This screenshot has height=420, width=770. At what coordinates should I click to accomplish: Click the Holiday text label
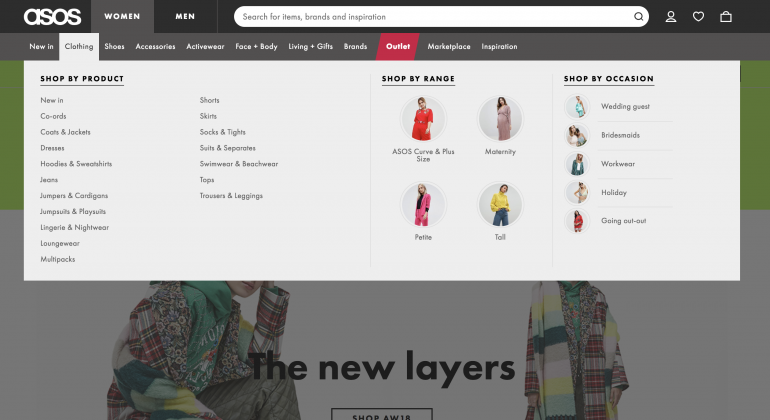click(614, 193)
